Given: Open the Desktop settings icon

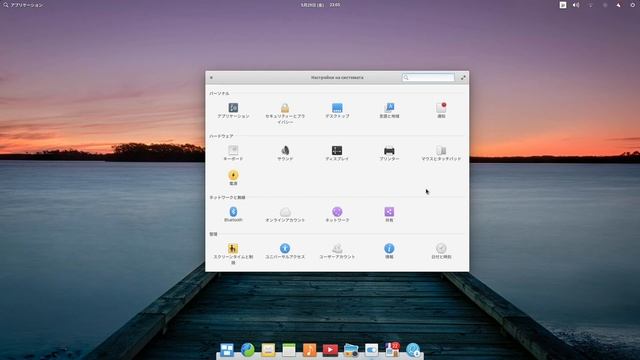Looking at the screenshot, I should [337, 108].
